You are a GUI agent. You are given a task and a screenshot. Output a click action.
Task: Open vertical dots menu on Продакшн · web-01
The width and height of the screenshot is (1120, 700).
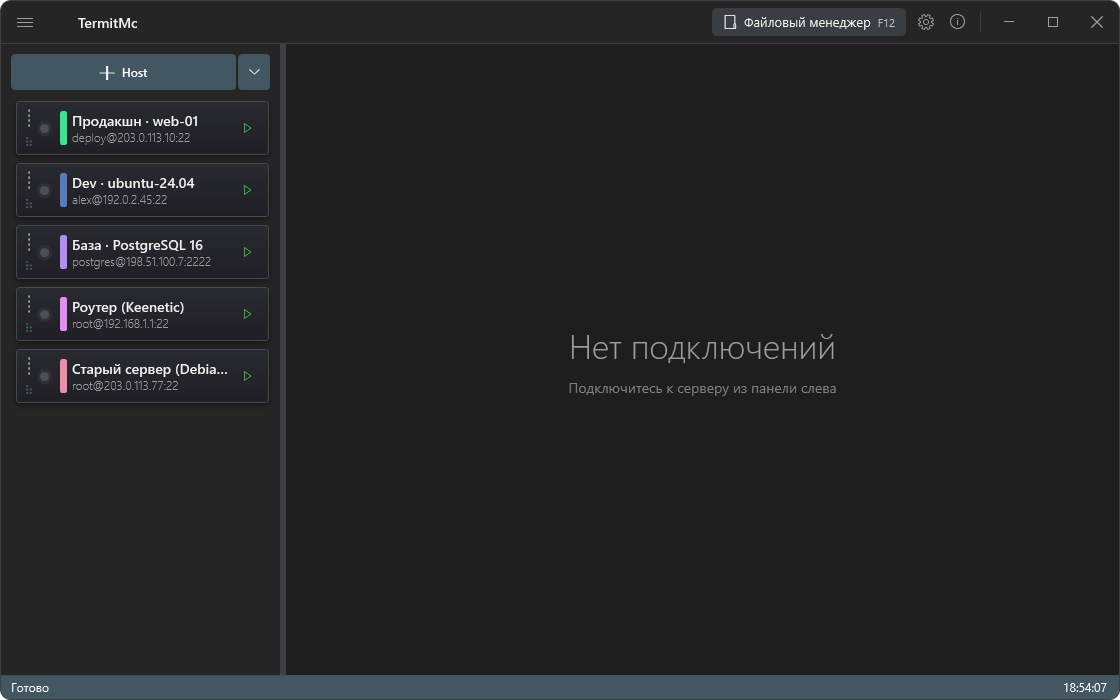pyautogui.click(x=29, y=118)
